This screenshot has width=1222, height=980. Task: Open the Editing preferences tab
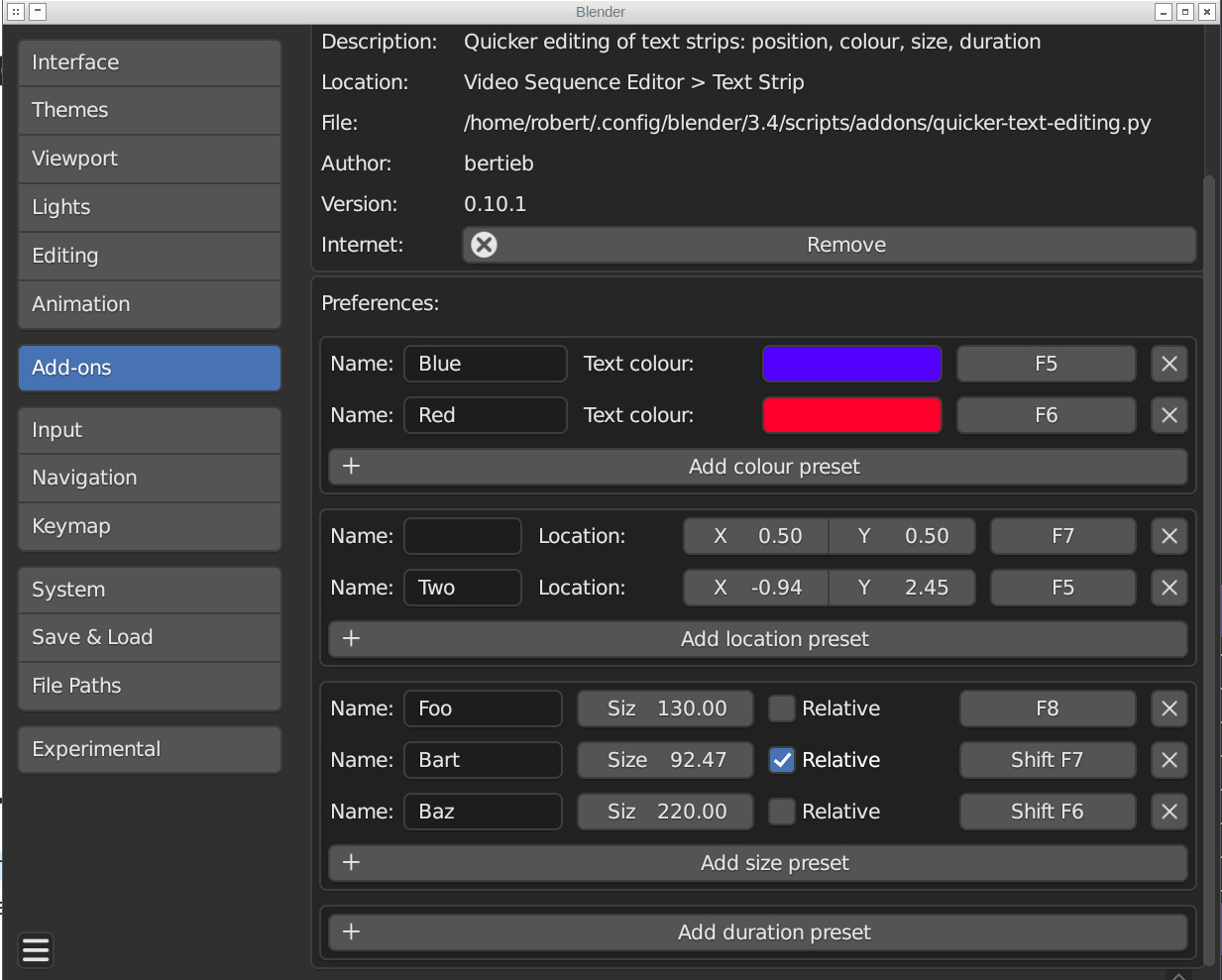(150, 256)
